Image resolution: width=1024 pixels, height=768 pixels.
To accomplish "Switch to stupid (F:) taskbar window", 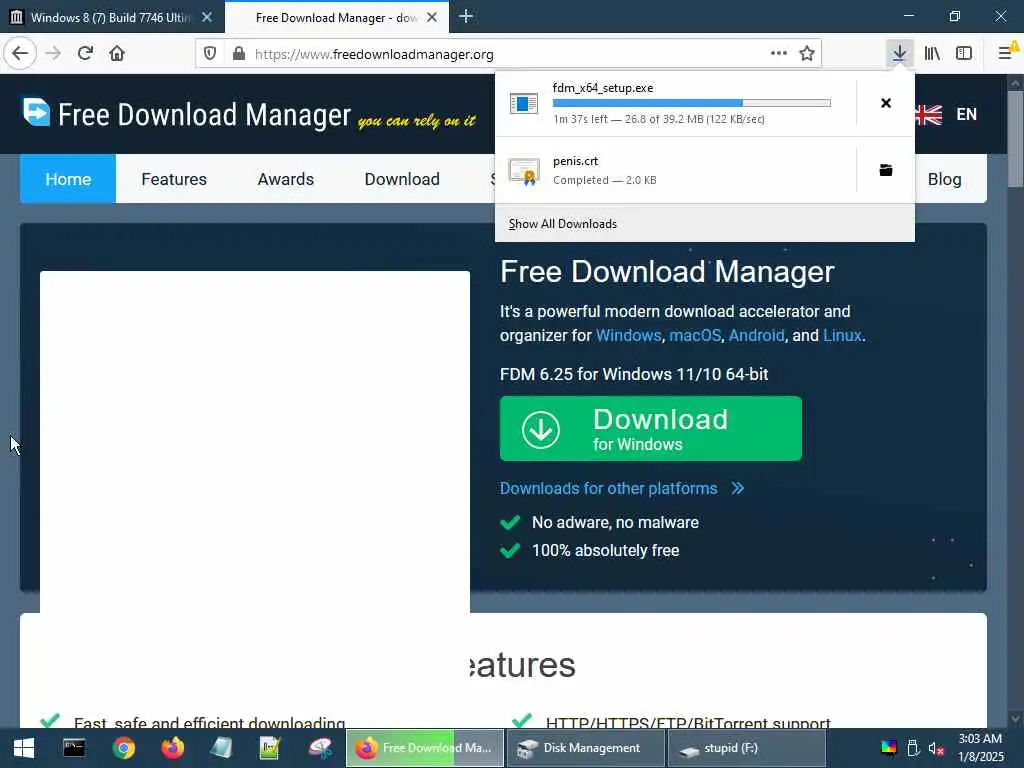I will coord(746,748).
